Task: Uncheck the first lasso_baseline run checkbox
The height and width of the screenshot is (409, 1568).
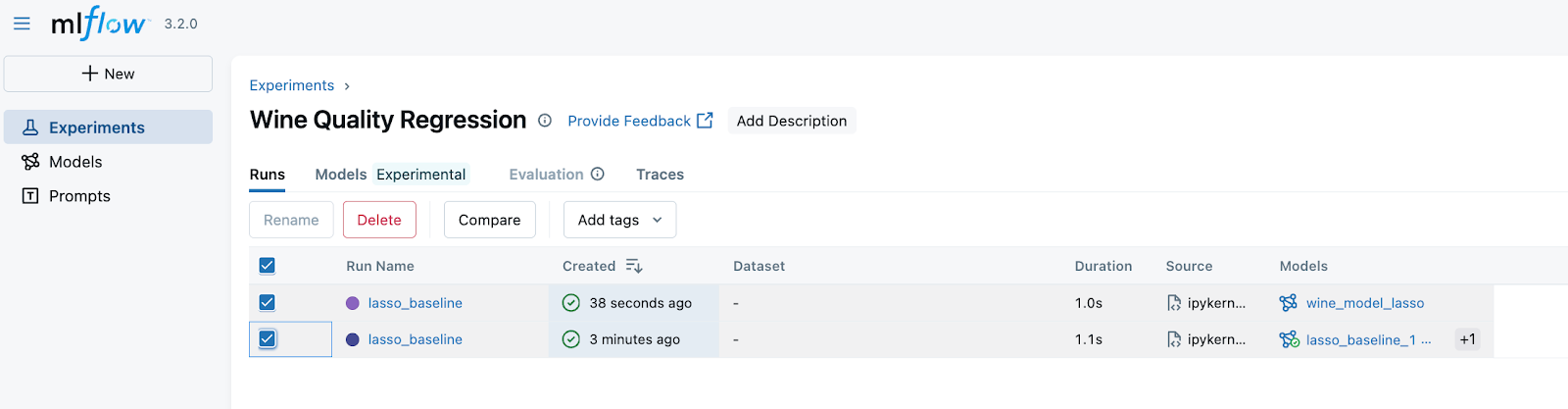Action: [267, 303]
